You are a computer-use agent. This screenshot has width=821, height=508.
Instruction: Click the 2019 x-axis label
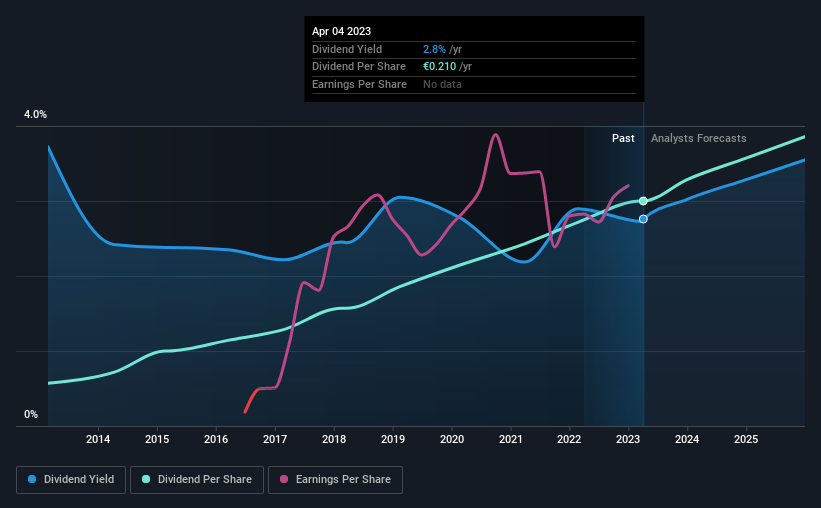tap(393, 439)
